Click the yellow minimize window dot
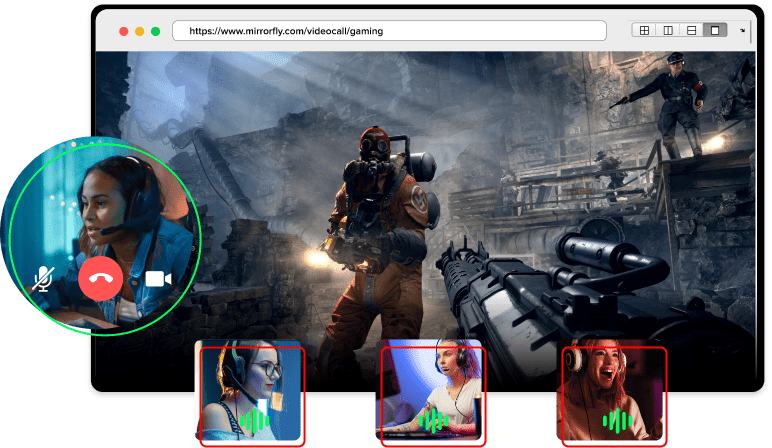The width and height of the screenshot is (772, 448). (139, 32)
